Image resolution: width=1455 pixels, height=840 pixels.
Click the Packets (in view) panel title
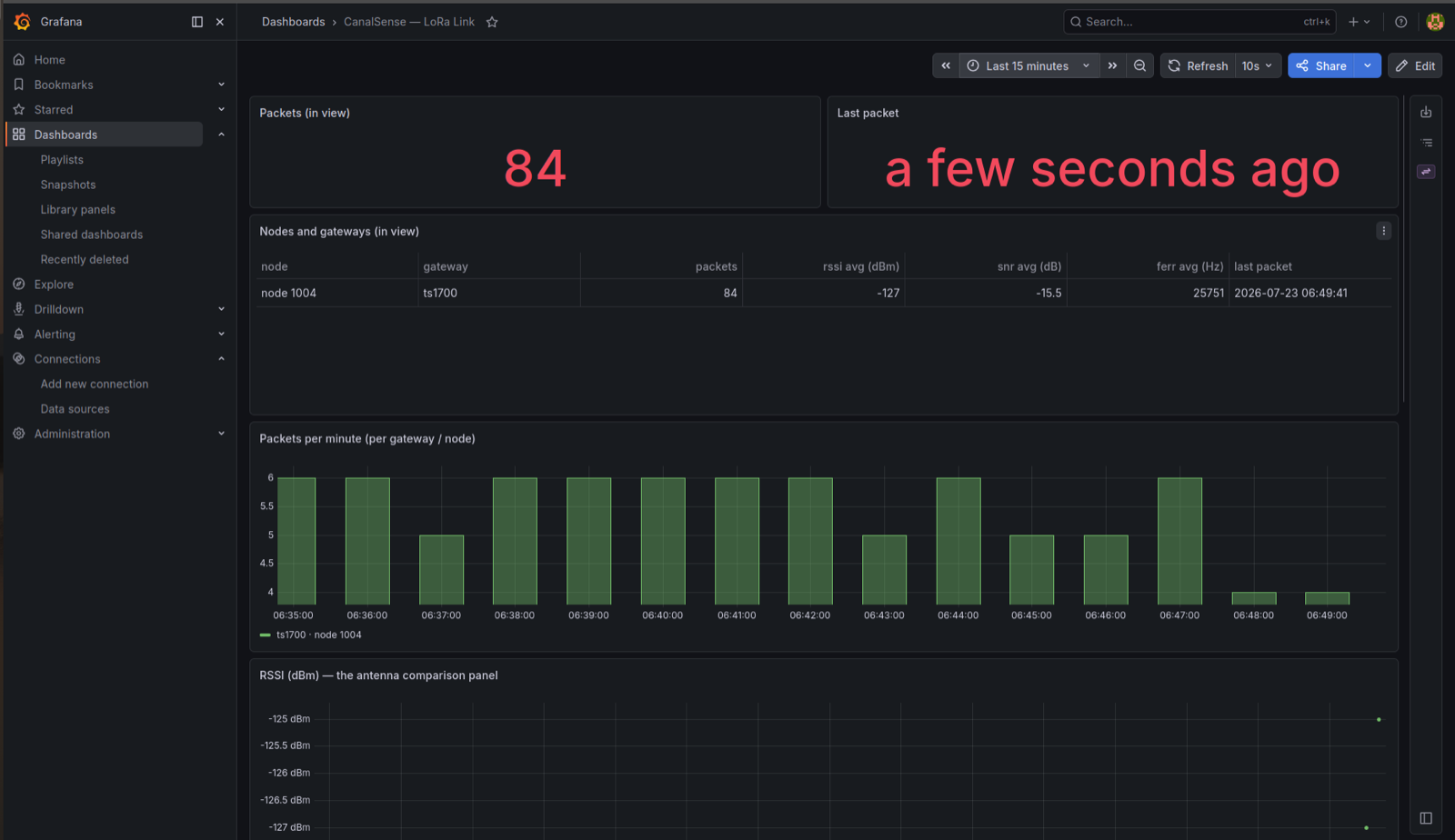pos(305,113)
